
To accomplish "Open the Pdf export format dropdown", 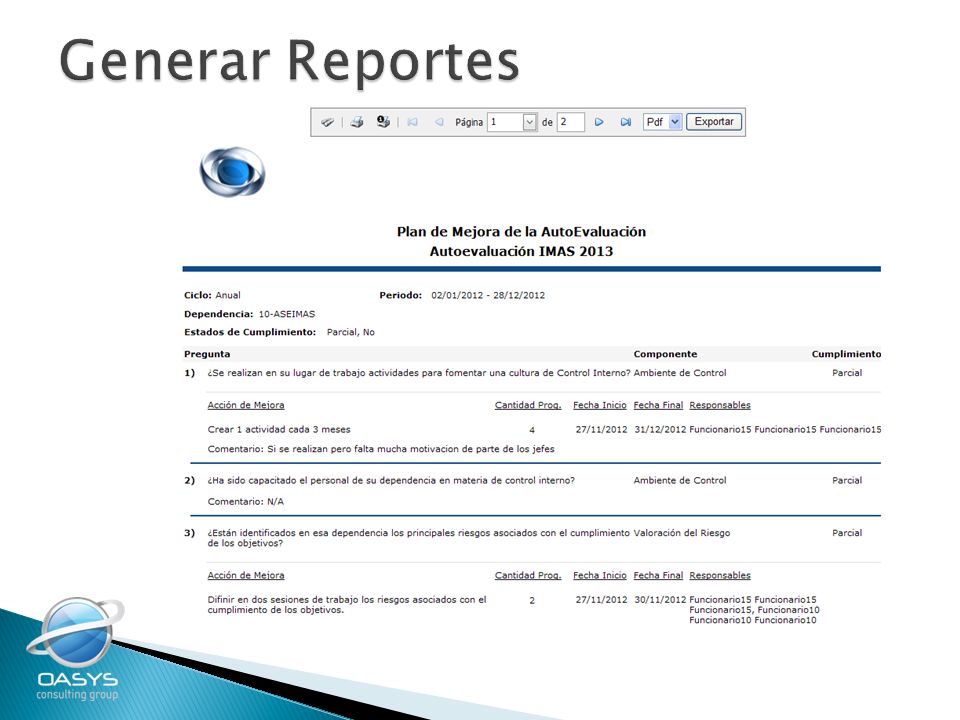I will point(675,122).
